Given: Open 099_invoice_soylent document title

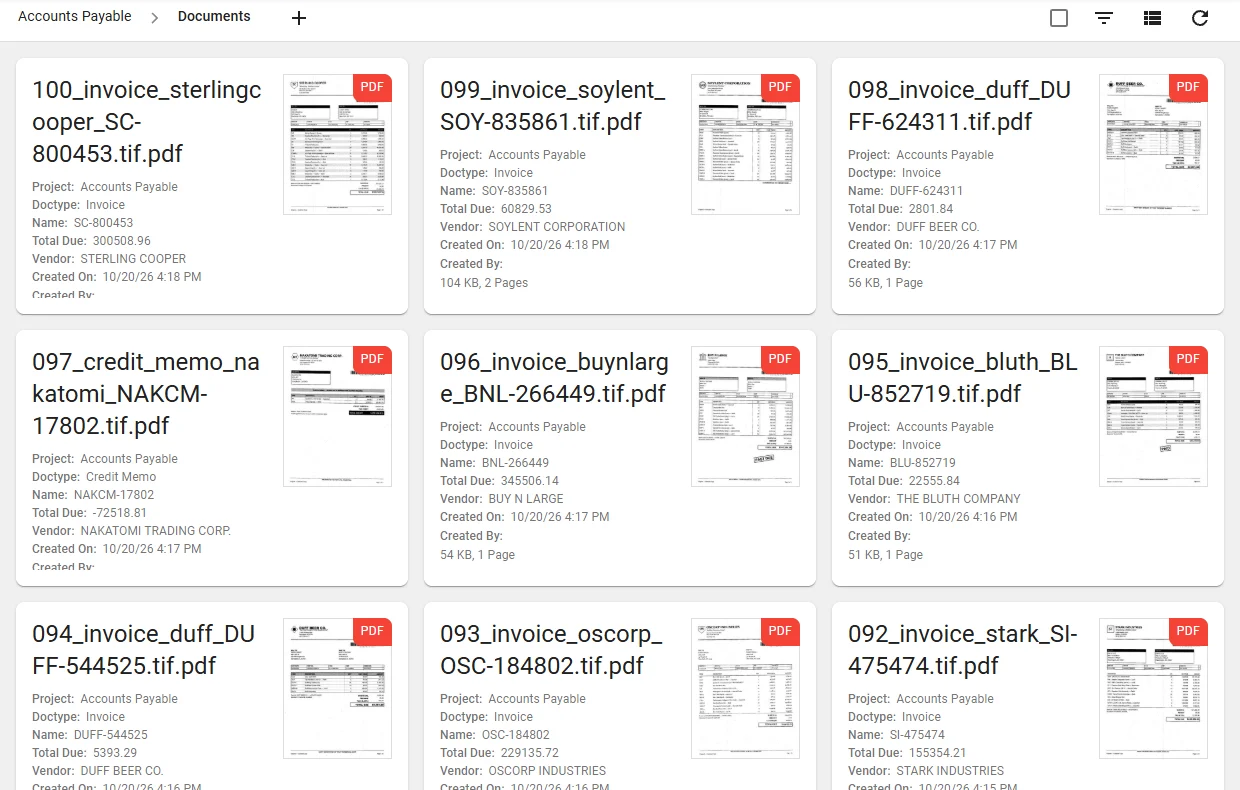Looking at the screenshot, I should (x=553, y=106).
